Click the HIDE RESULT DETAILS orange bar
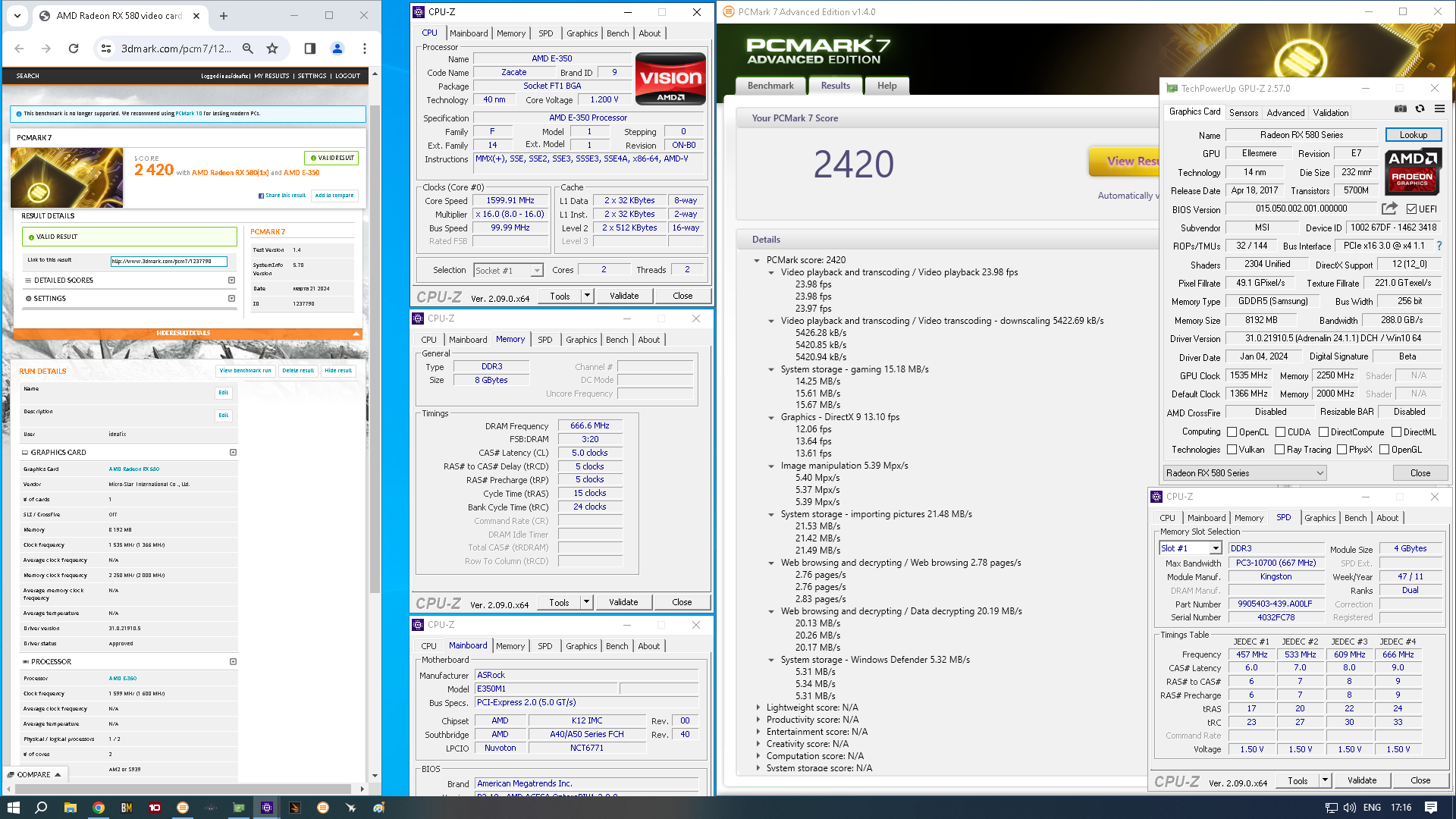 [x=187, y=334]
